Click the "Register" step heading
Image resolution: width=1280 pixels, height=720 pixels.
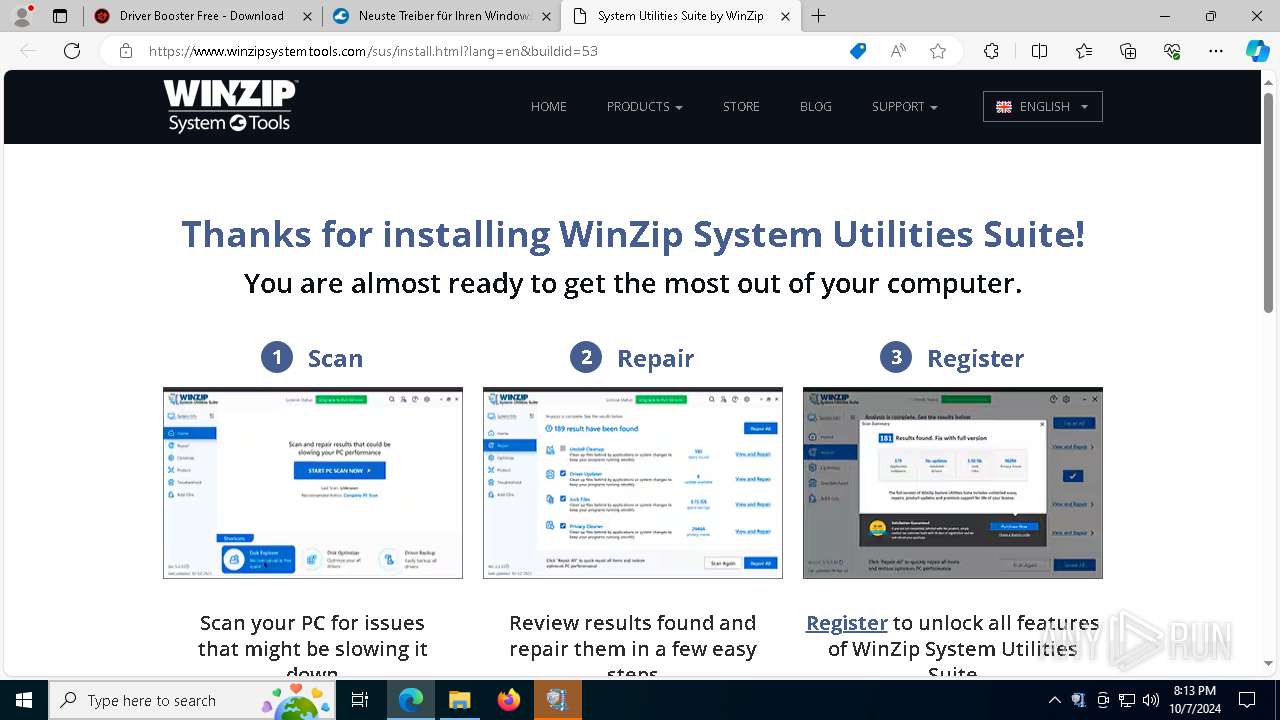[975, 358]
